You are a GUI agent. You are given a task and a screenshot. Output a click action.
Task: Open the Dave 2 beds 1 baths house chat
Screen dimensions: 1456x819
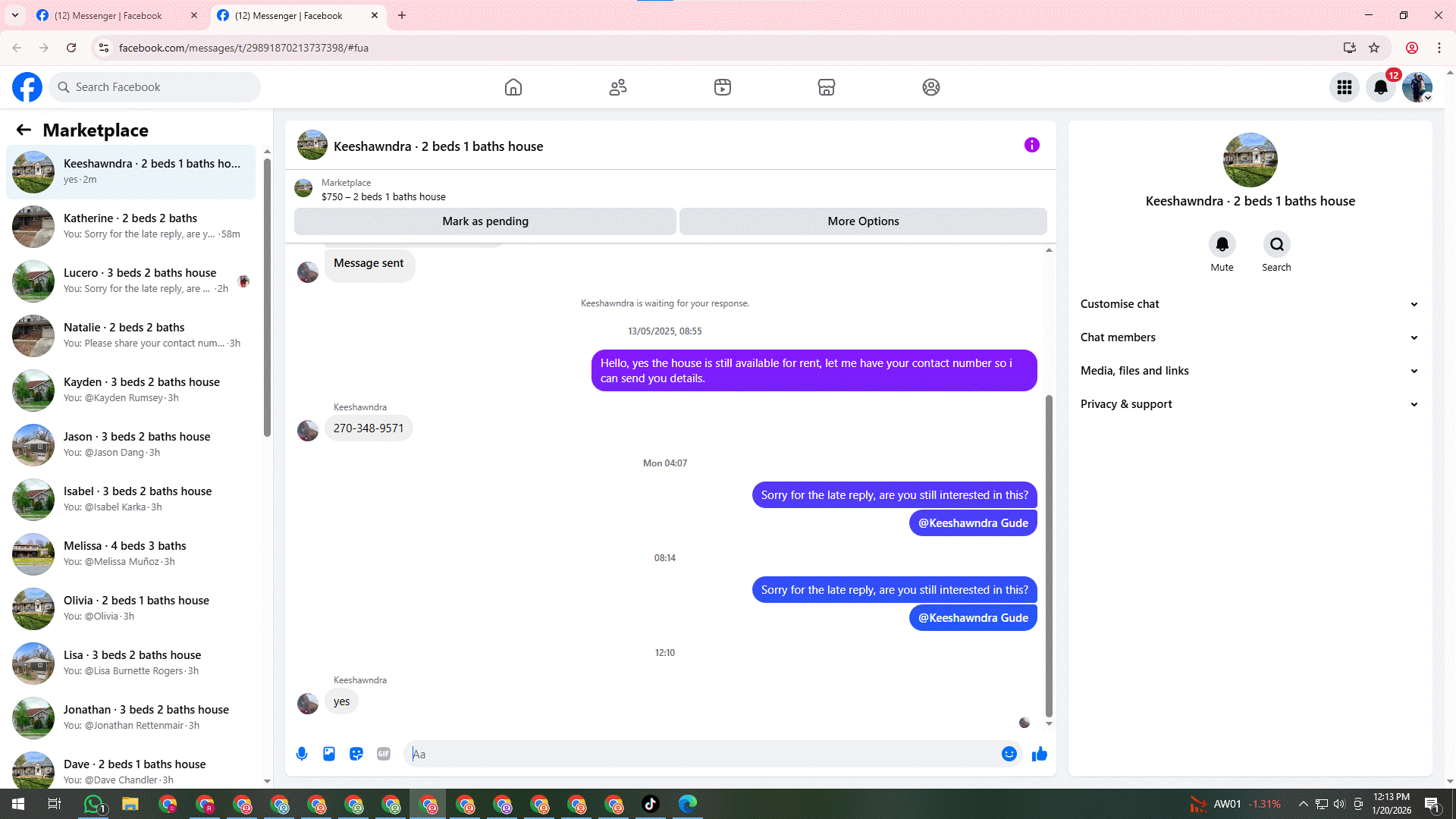coord(130,768)
